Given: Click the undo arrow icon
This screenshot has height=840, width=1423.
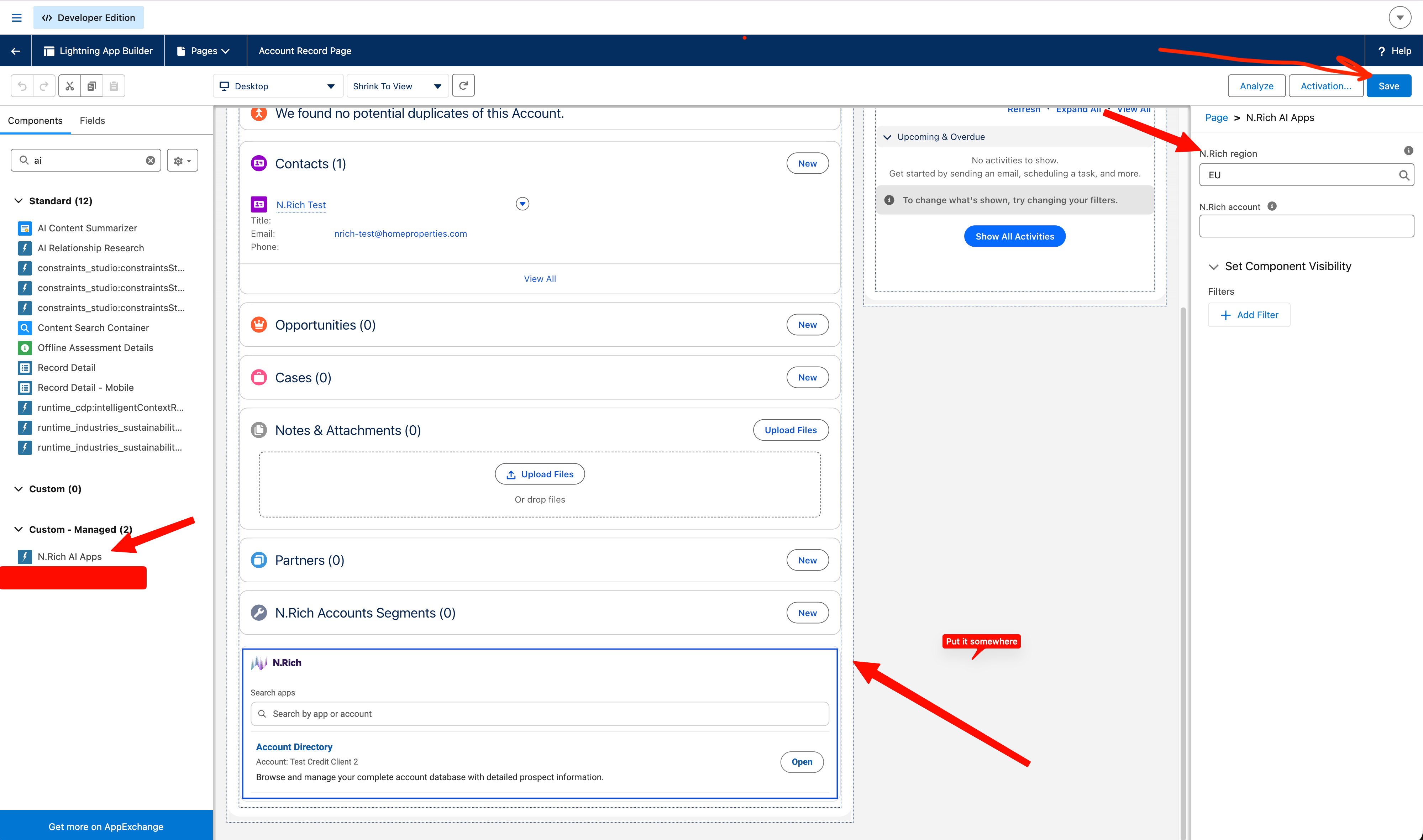Looking at the screenshot, I should click(x=22, y=86).
